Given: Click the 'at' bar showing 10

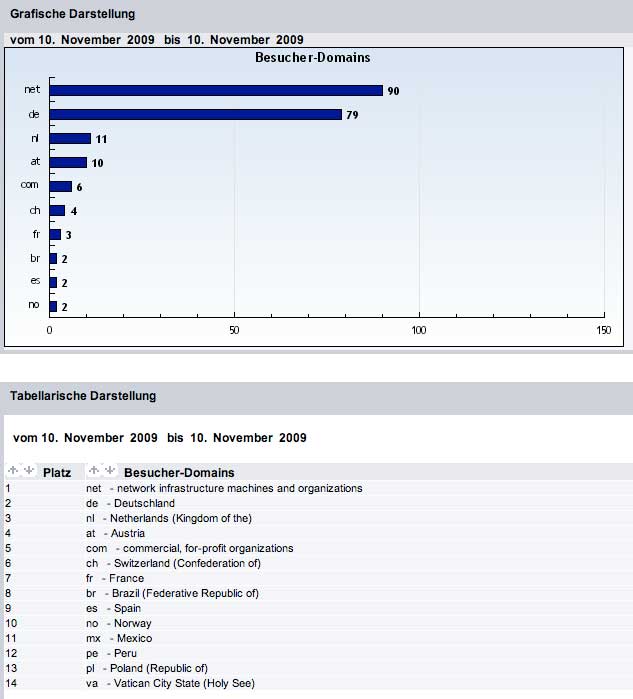Looking at the screenshot, I should tap(68, 162).
